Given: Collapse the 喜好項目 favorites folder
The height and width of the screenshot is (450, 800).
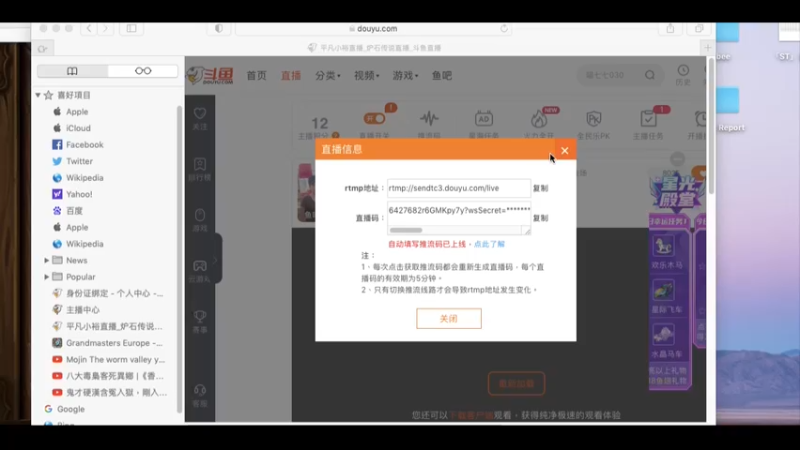Looking at the screenshot, I should tap(38, 95).
